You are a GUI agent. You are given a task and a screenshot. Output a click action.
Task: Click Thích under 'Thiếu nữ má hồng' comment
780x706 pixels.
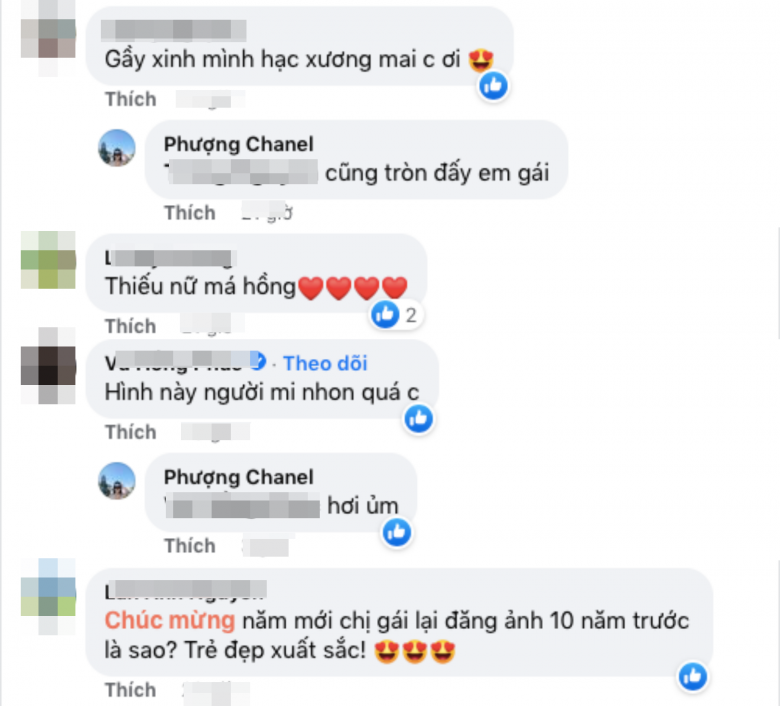[131, 326]
